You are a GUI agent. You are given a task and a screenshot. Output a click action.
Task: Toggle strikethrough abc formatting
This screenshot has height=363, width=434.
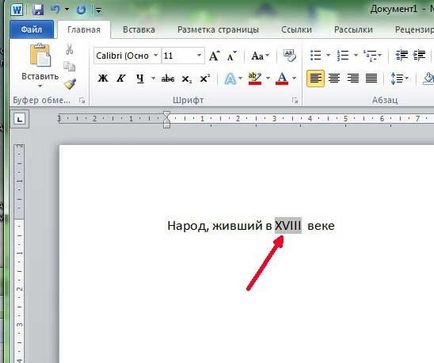168,79
